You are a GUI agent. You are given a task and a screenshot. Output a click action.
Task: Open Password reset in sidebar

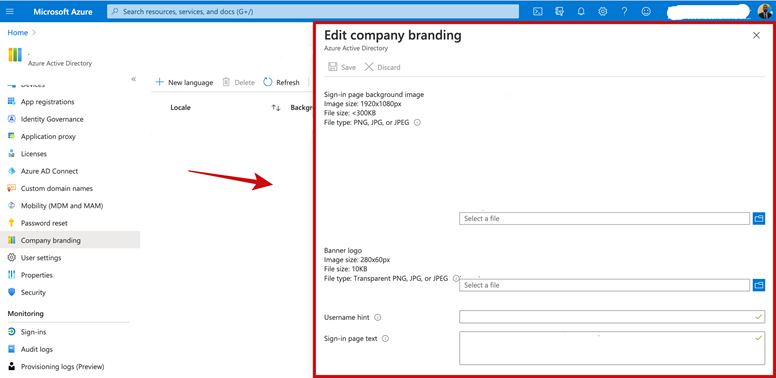tap(44, 223)
